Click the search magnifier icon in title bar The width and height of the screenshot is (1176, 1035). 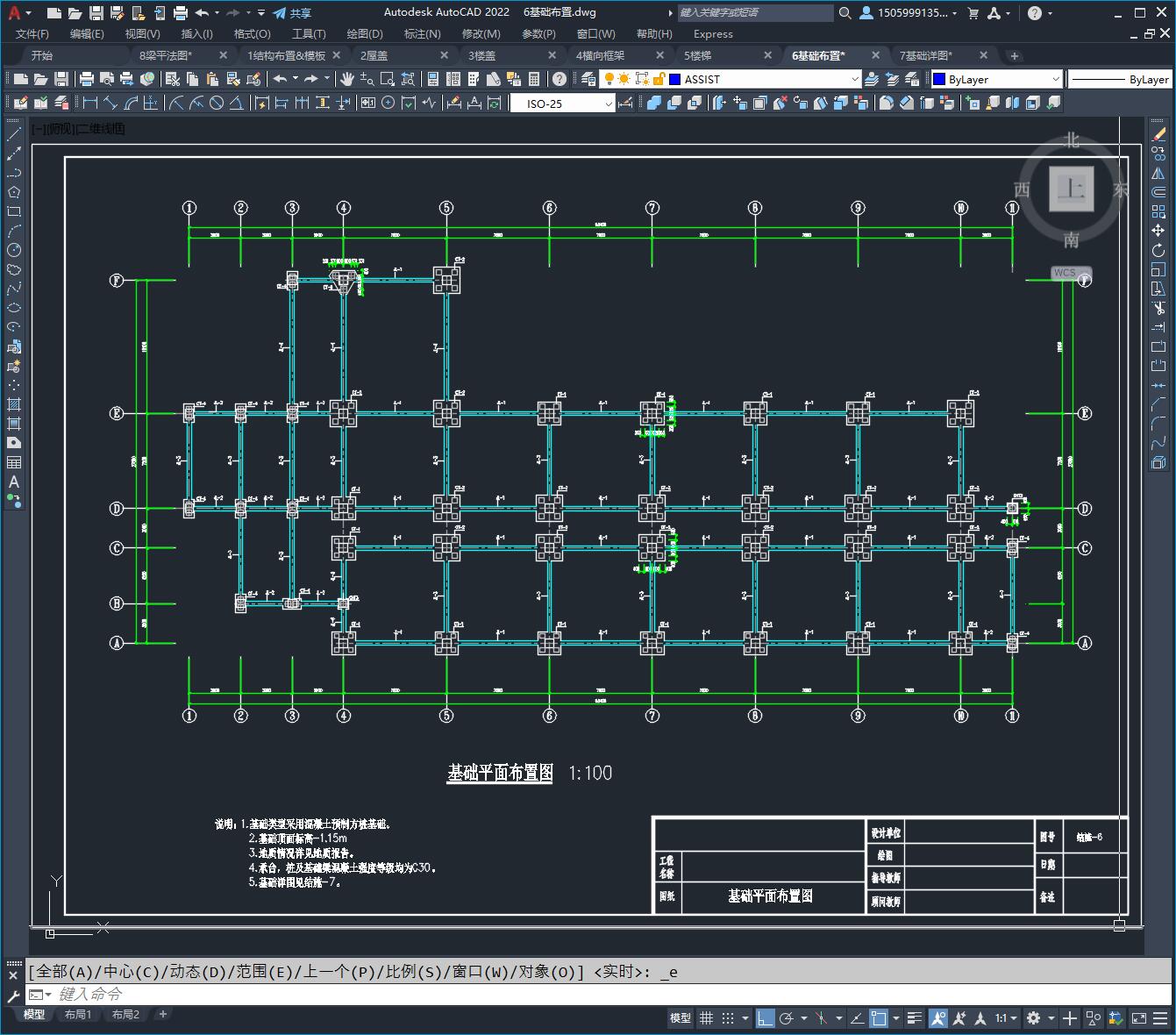pyautogui.click(x=845, y=12)
